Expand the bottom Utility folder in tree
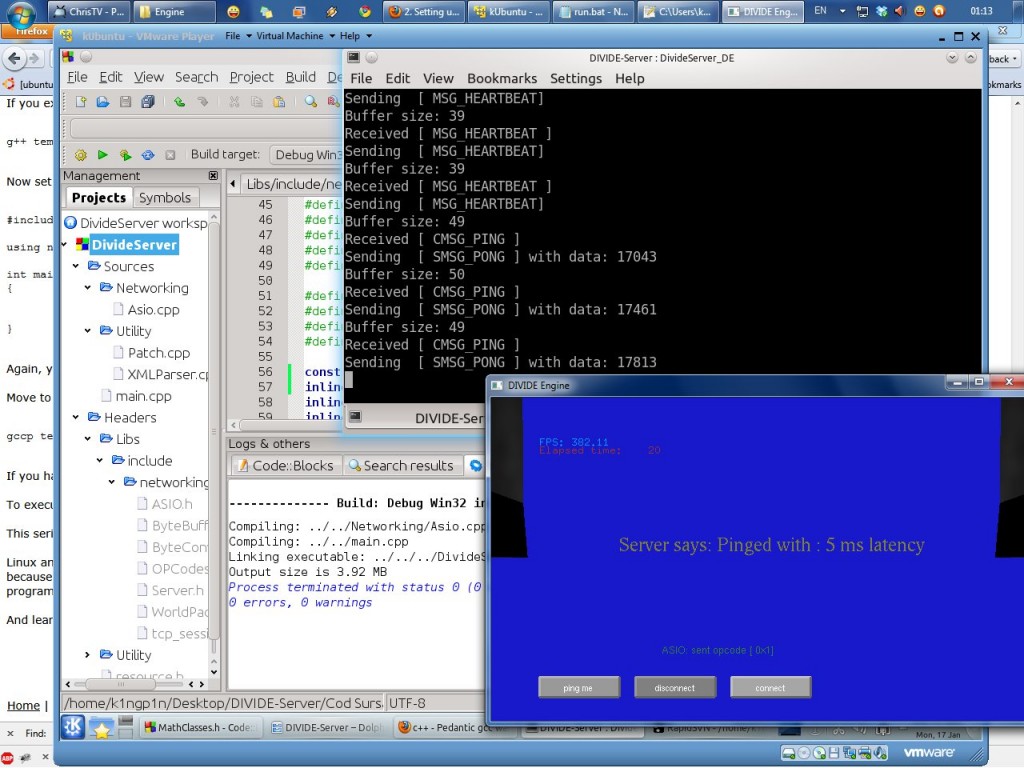 pos(88,655)
